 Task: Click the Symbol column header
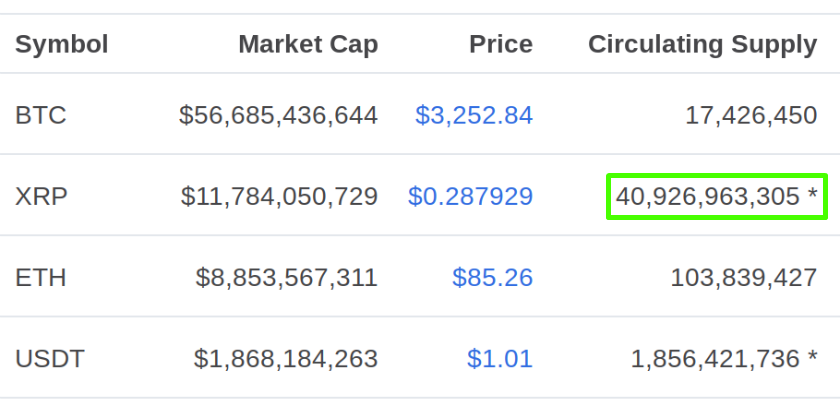[x=62, y=44]
